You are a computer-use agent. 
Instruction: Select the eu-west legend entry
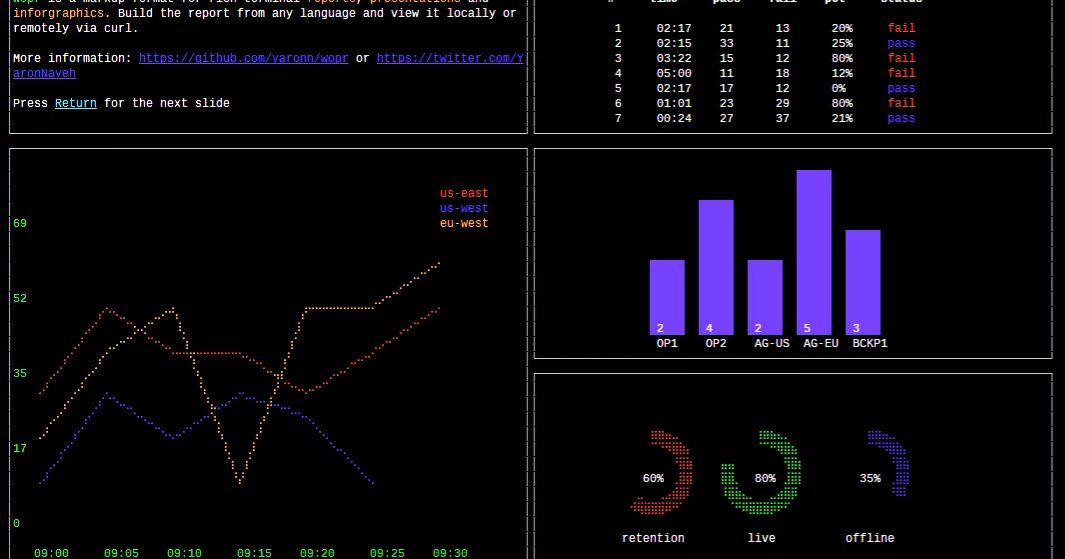[464, 223]
